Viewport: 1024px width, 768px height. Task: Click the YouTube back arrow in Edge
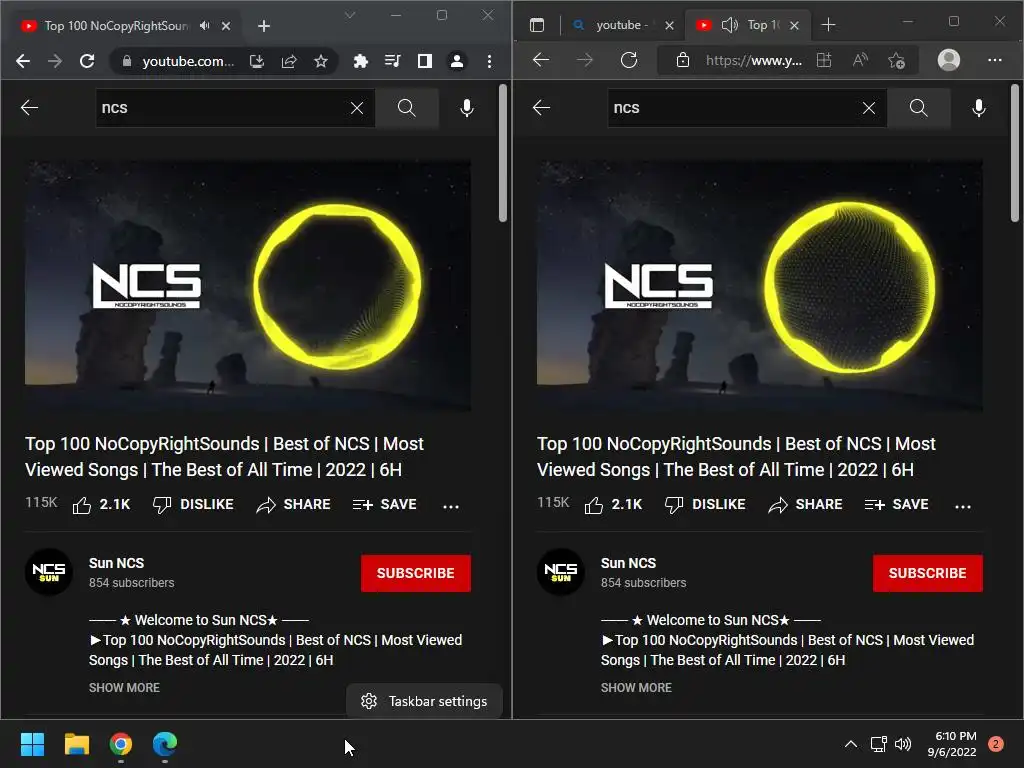click(541, 108)
